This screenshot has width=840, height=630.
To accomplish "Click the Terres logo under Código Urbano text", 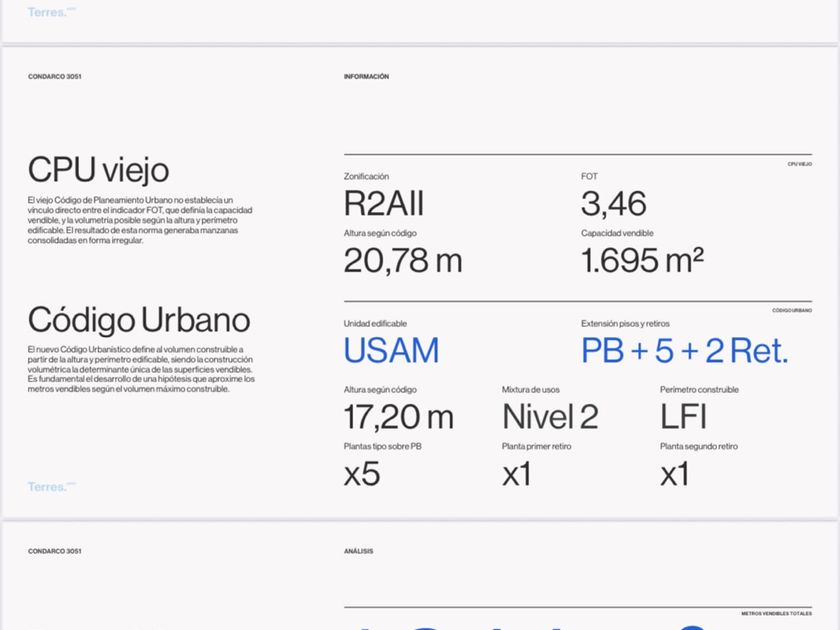I will [51, 487].
